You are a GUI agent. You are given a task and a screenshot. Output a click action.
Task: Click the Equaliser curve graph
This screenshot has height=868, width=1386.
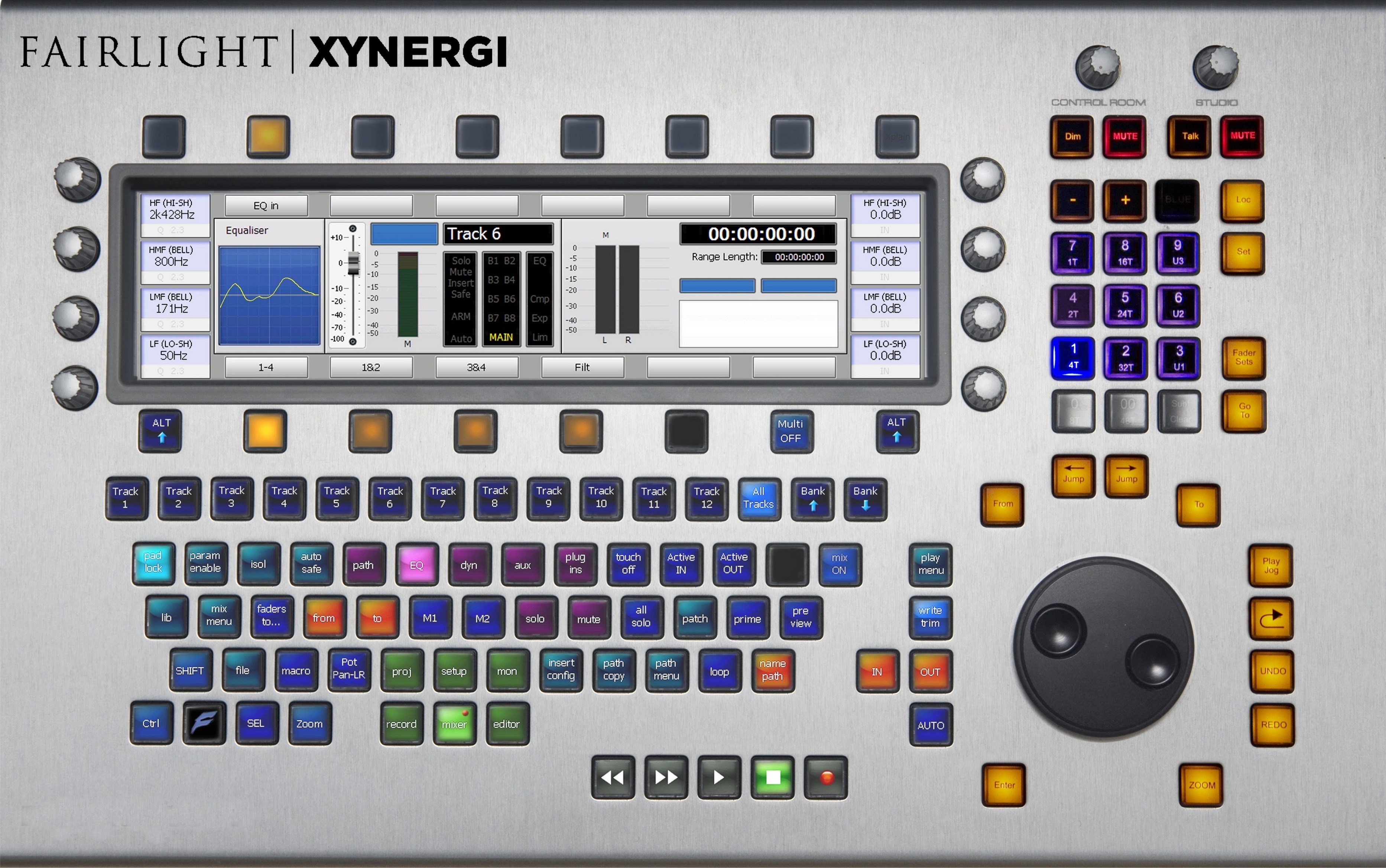click(269, 296)
